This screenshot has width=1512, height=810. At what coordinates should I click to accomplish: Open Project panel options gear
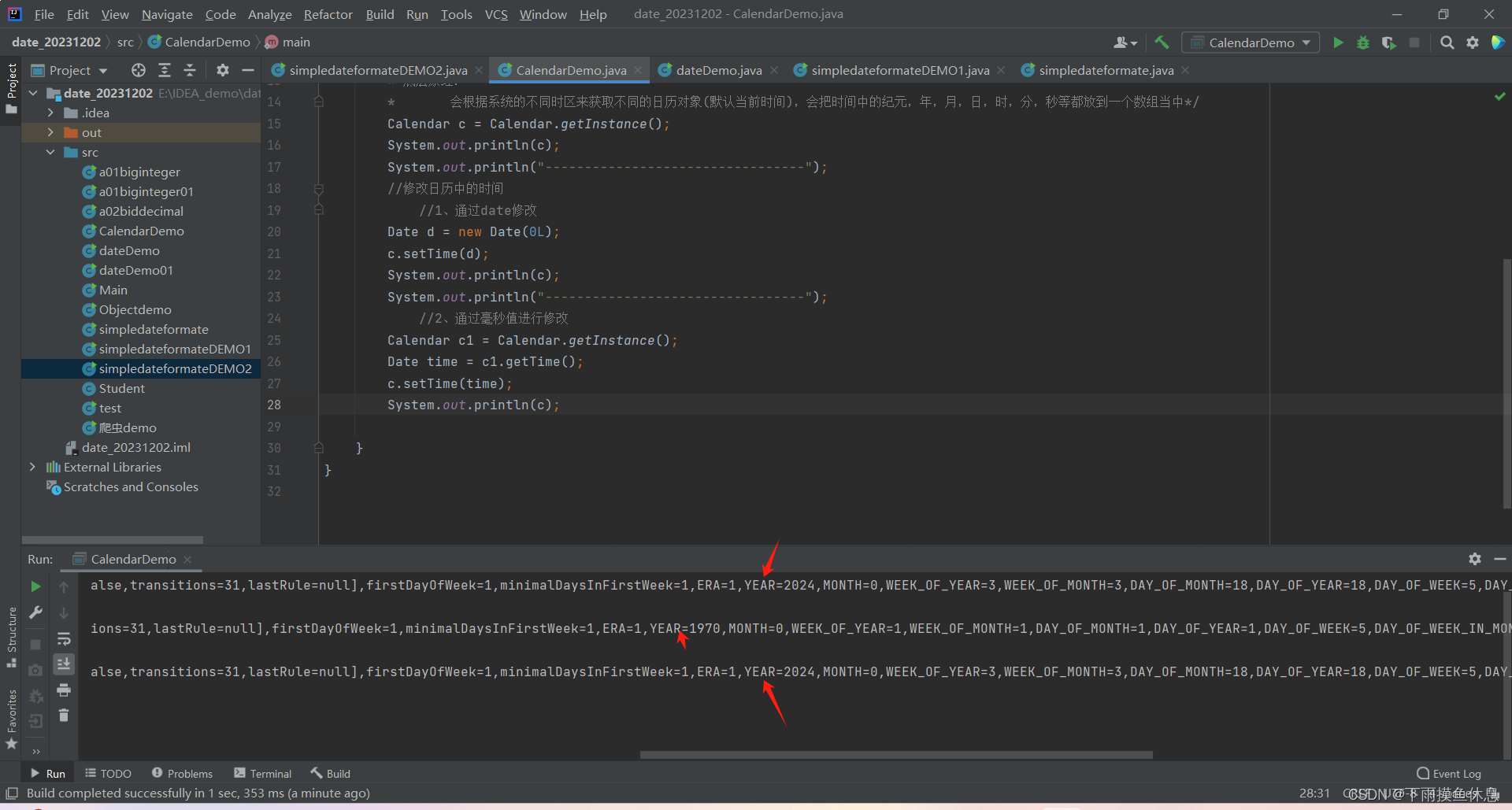pos(223,70)
